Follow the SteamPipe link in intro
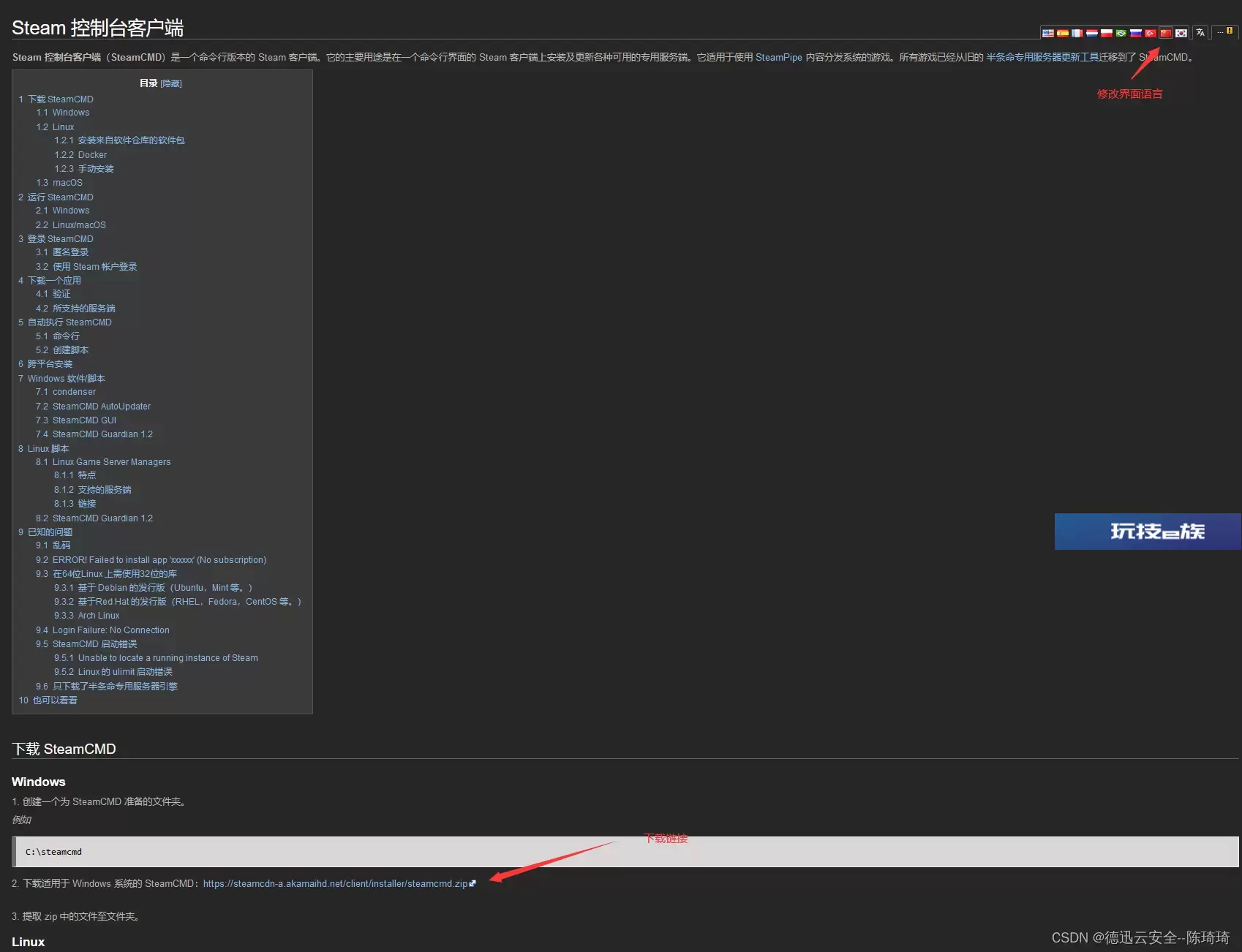The image size is (1242, 952). (x=779, y=57)
